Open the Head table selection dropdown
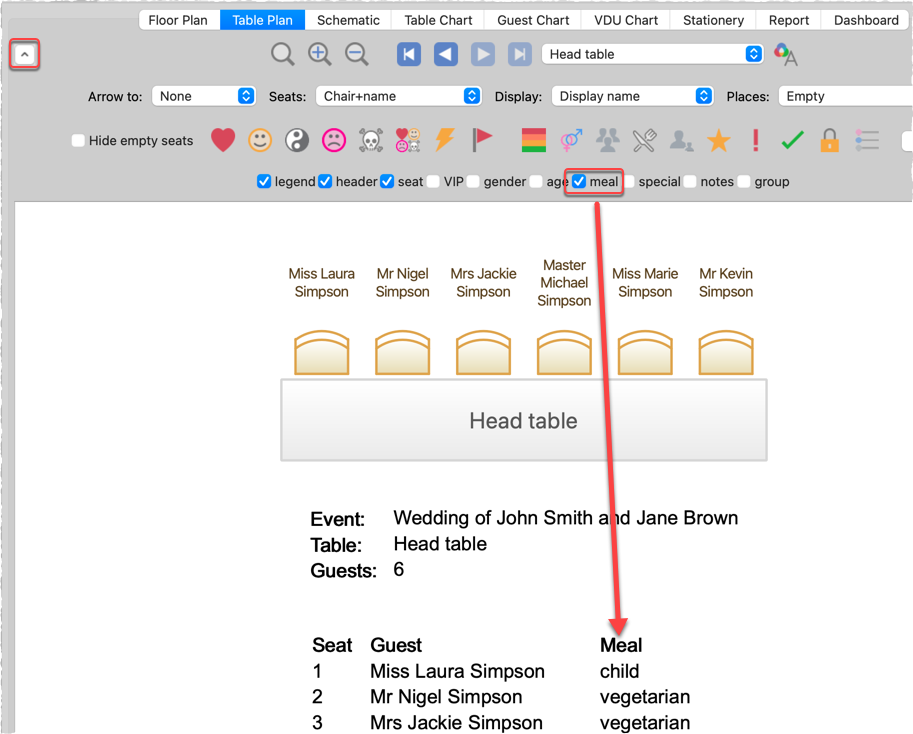913x734 pixels. tap(654, 55)
